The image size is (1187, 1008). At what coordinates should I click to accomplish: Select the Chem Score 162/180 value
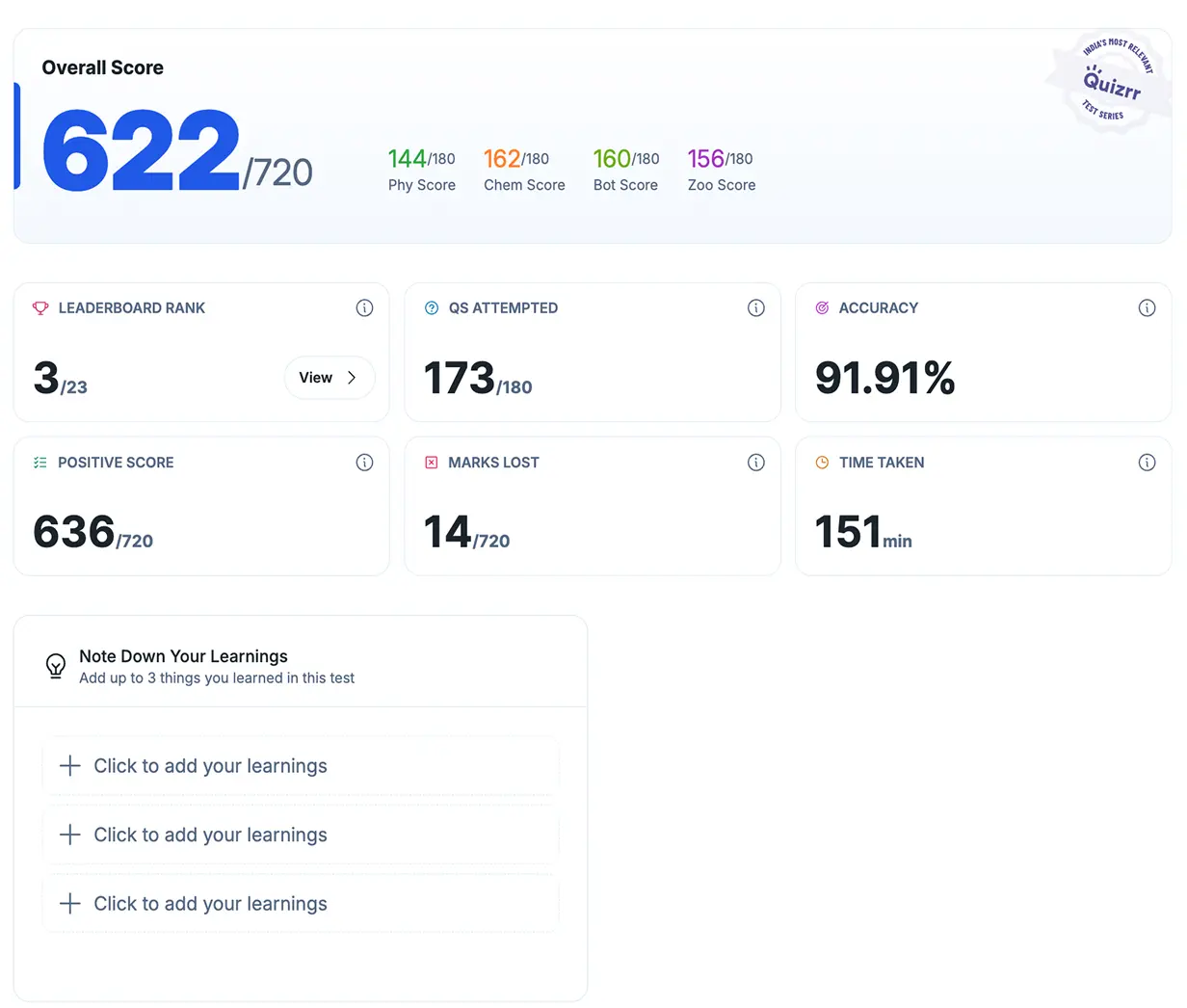(x=516, y=159)
